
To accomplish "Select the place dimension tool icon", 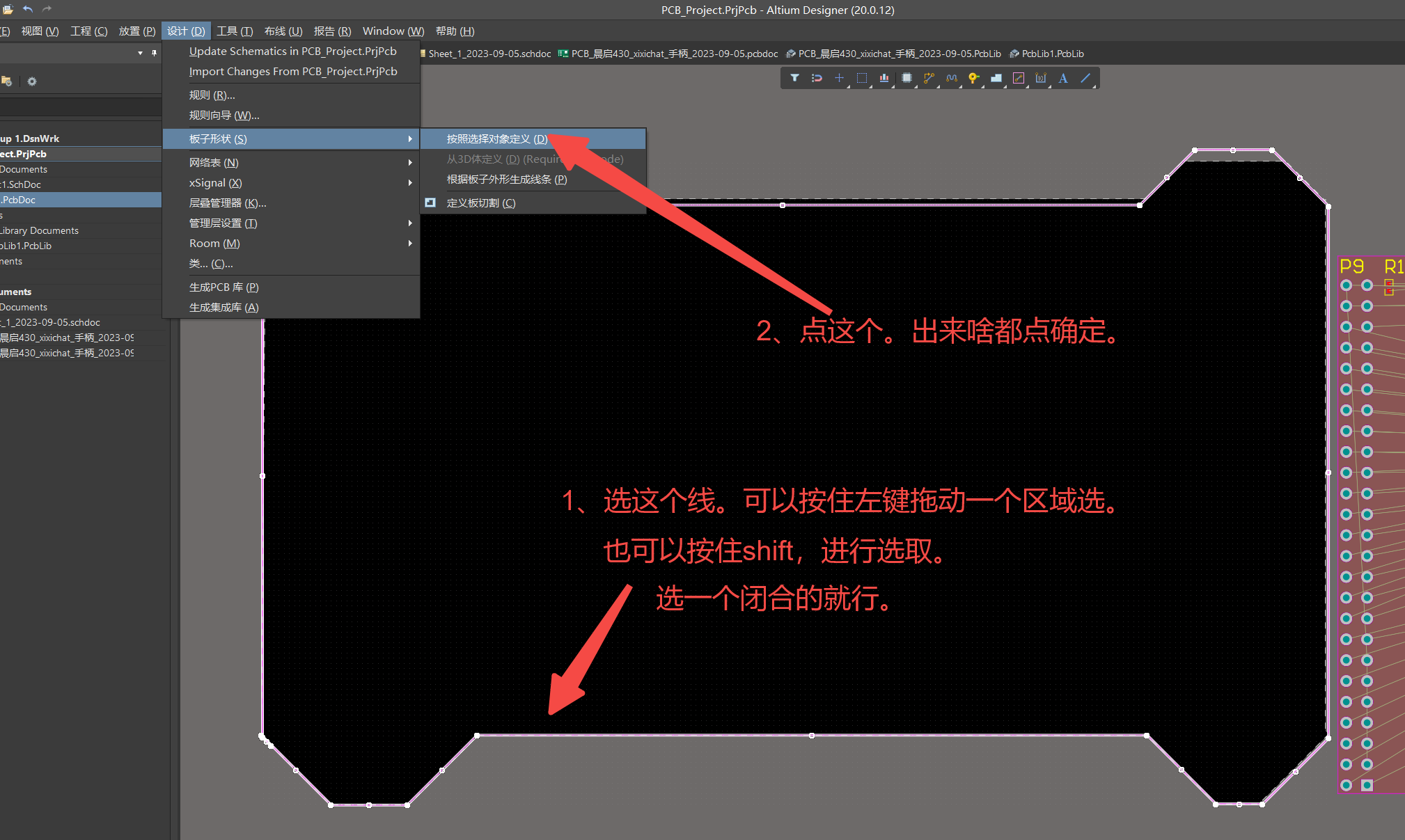I will pyautogui.click(x=1041, y=78).
